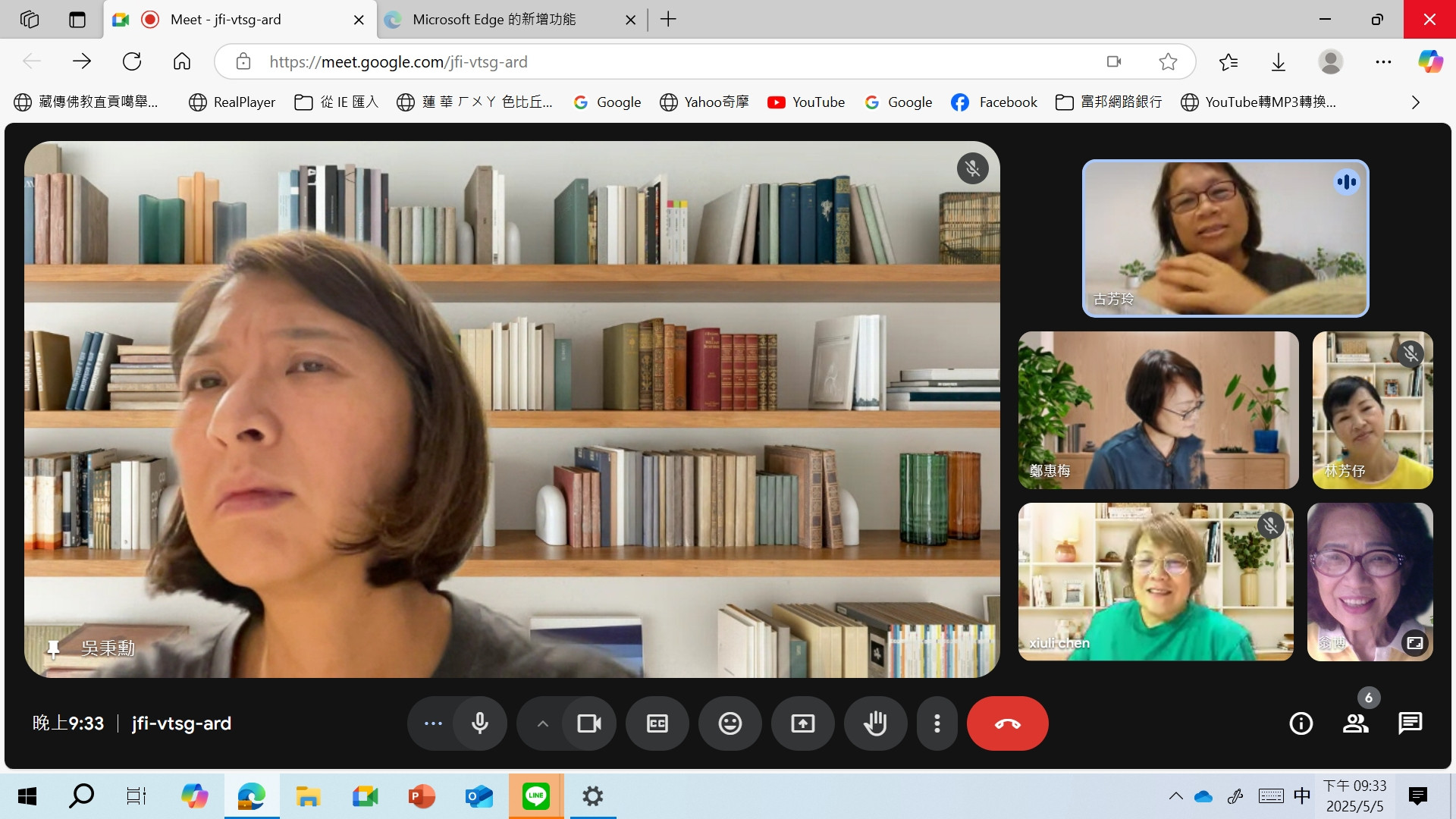The image size is (1456, 819).
Task: Open the emoji reactions panel
Action: (730, 723)
